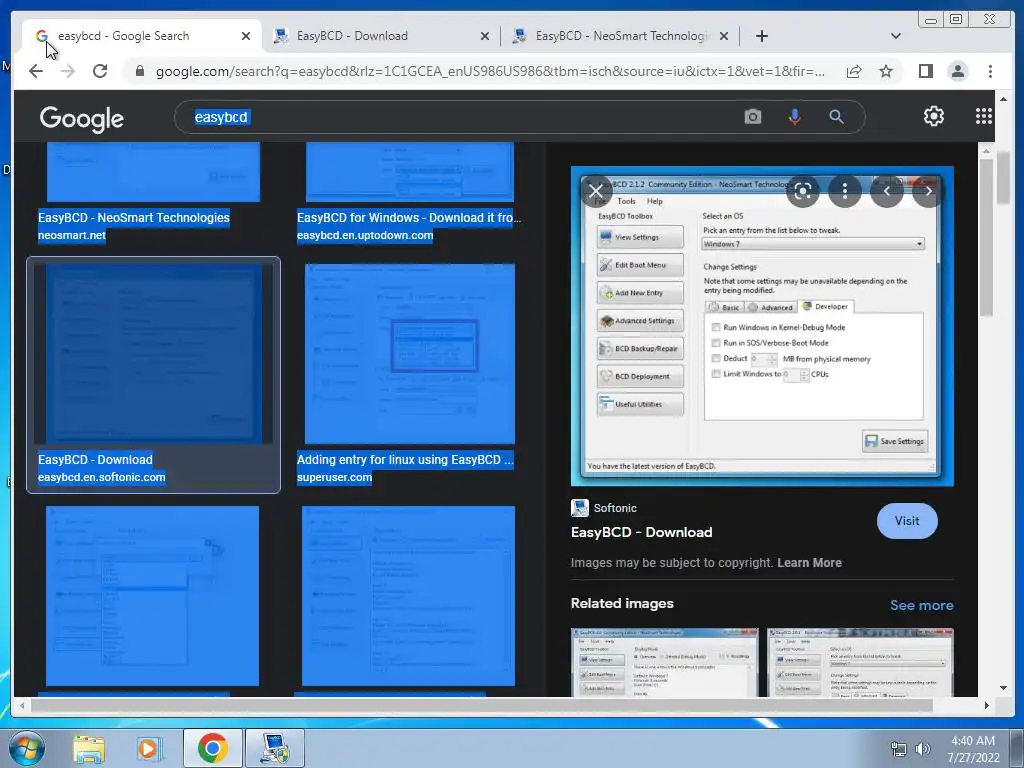Open superuser.com source link
This screenshot has width=1024, height=768.
334,477
